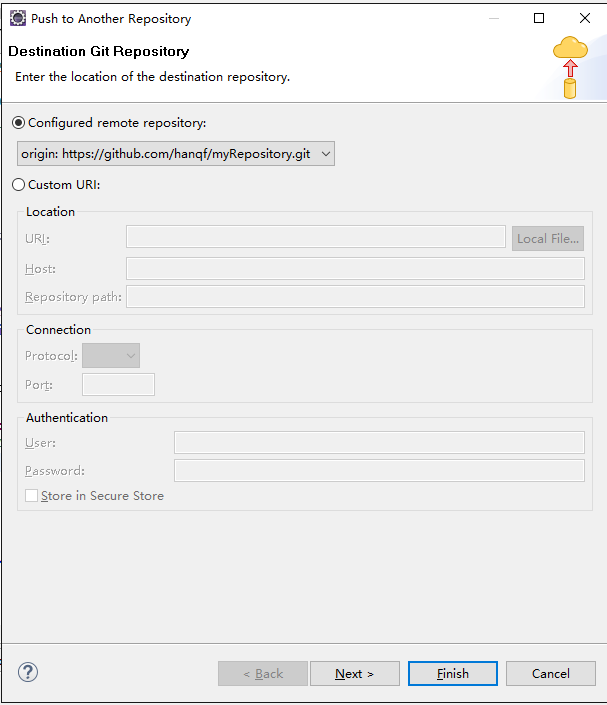
Task: Expand the Protocol combo box
Action: [111, 356]
